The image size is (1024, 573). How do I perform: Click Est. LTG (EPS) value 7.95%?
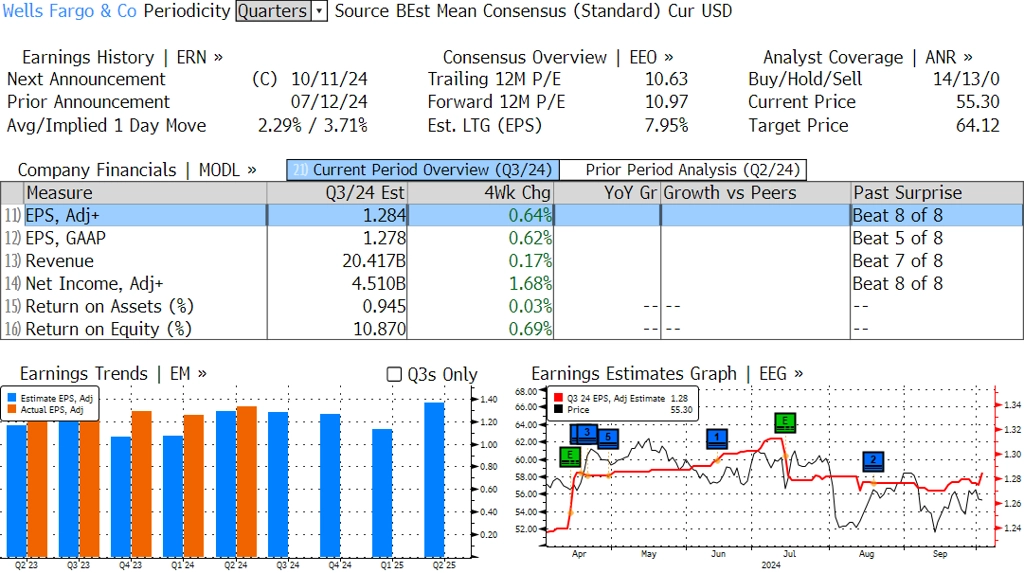(x=667, y=125)
